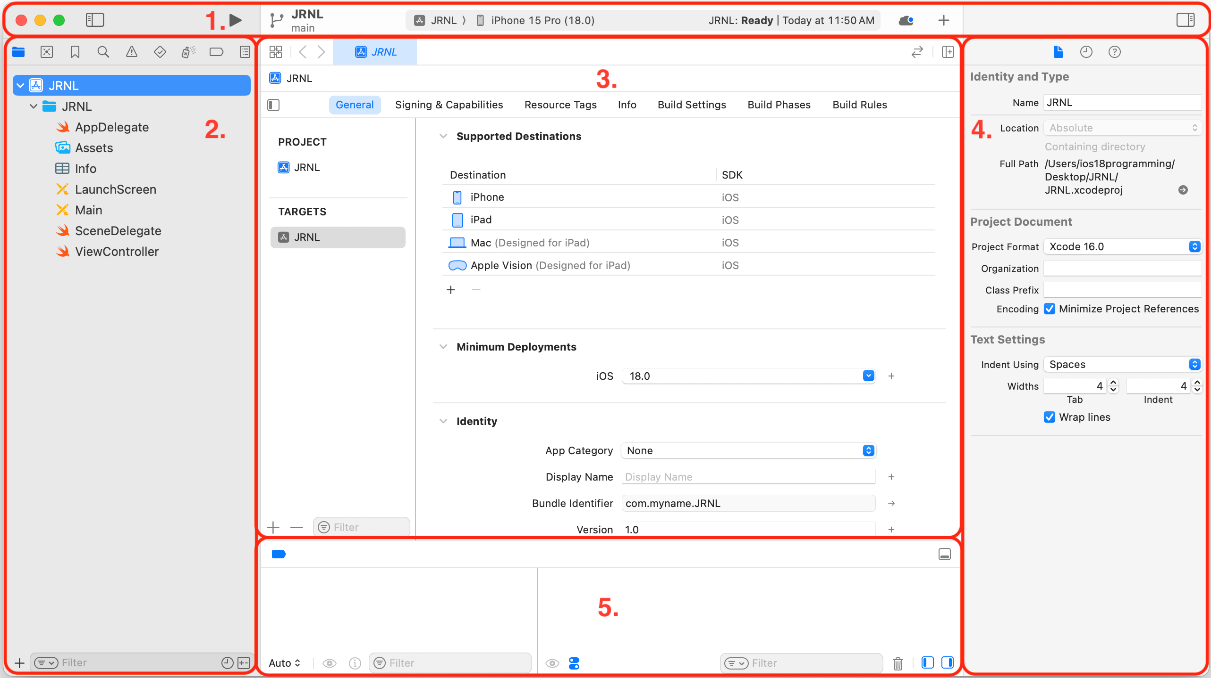Adjust the Indent width stepper
The width and height of the screenshot is (1211, 678).
(x=1196, y=386)
